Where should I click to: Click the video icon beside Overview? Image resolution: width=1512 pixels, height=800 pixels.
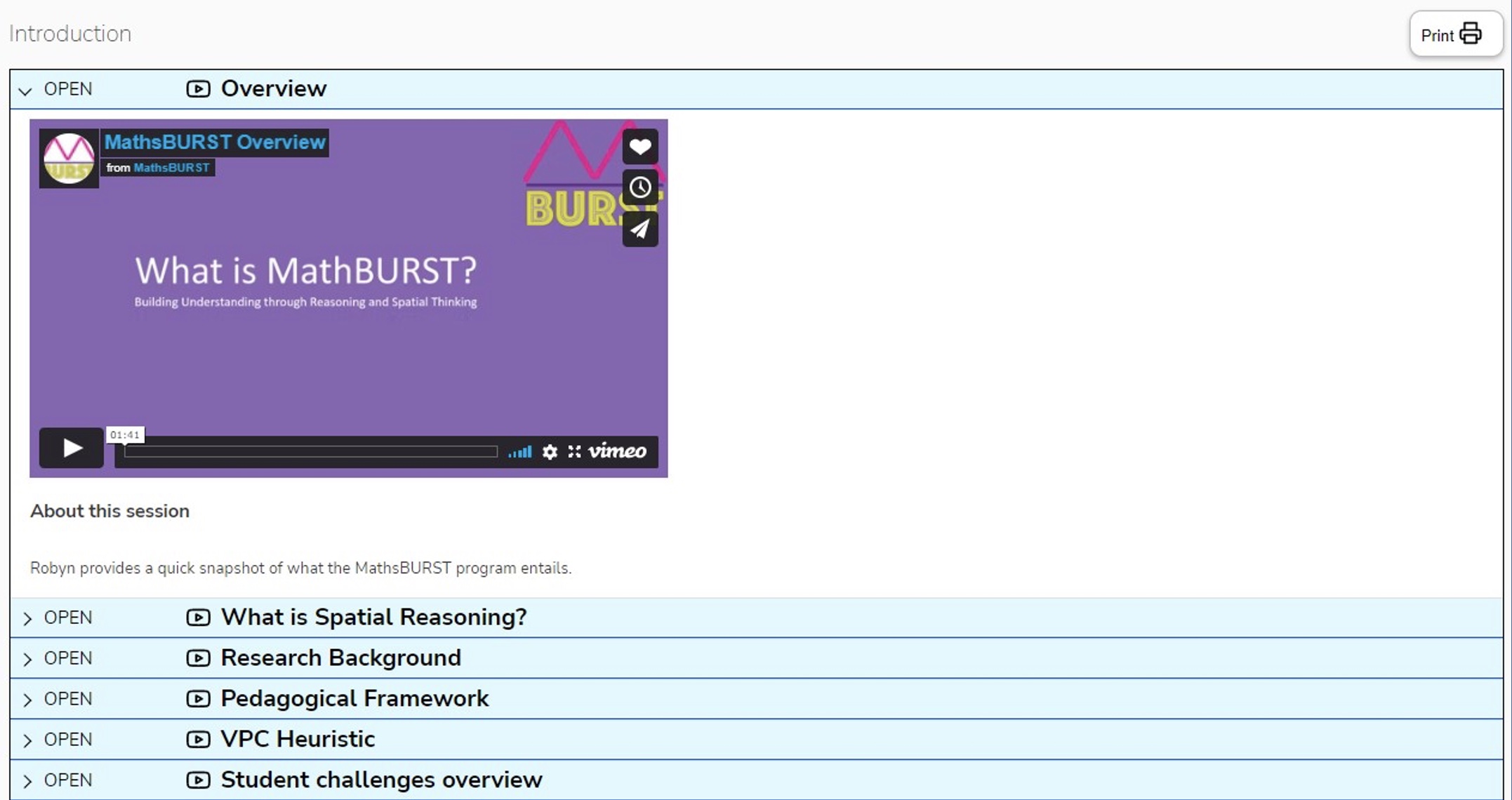pyautogui.click(x=198, y=89)
